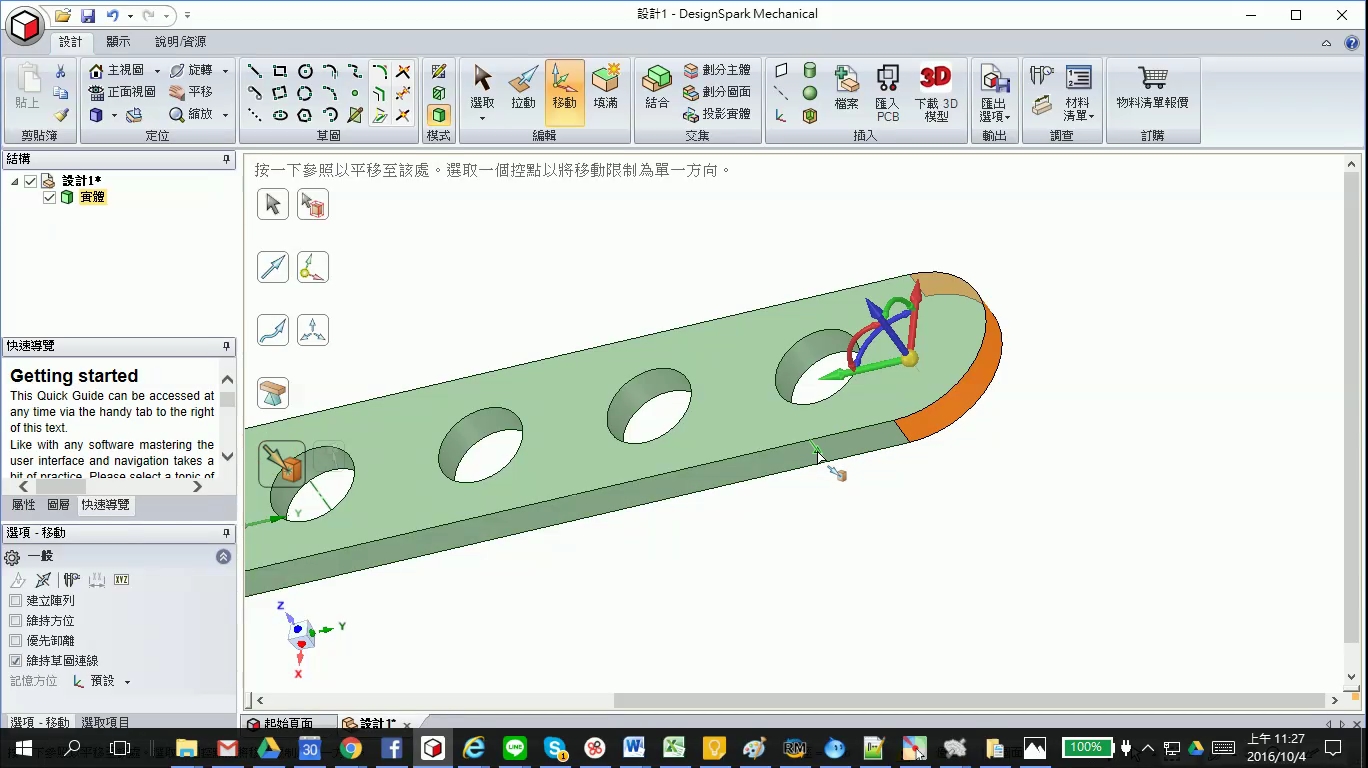Switch to the 選取項目 bottom tab

click(x=105, y=722)
